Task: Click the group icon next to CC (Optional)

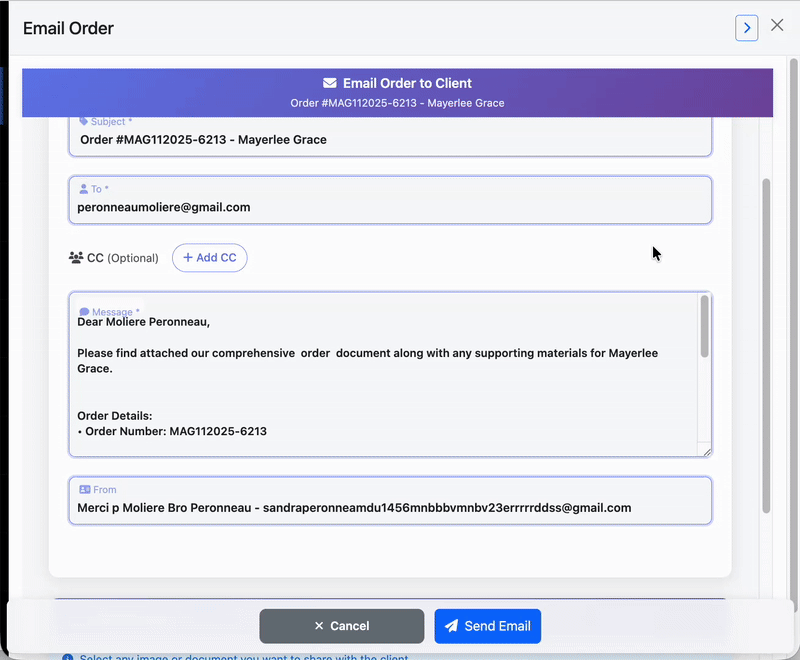Action: (76, 257)
